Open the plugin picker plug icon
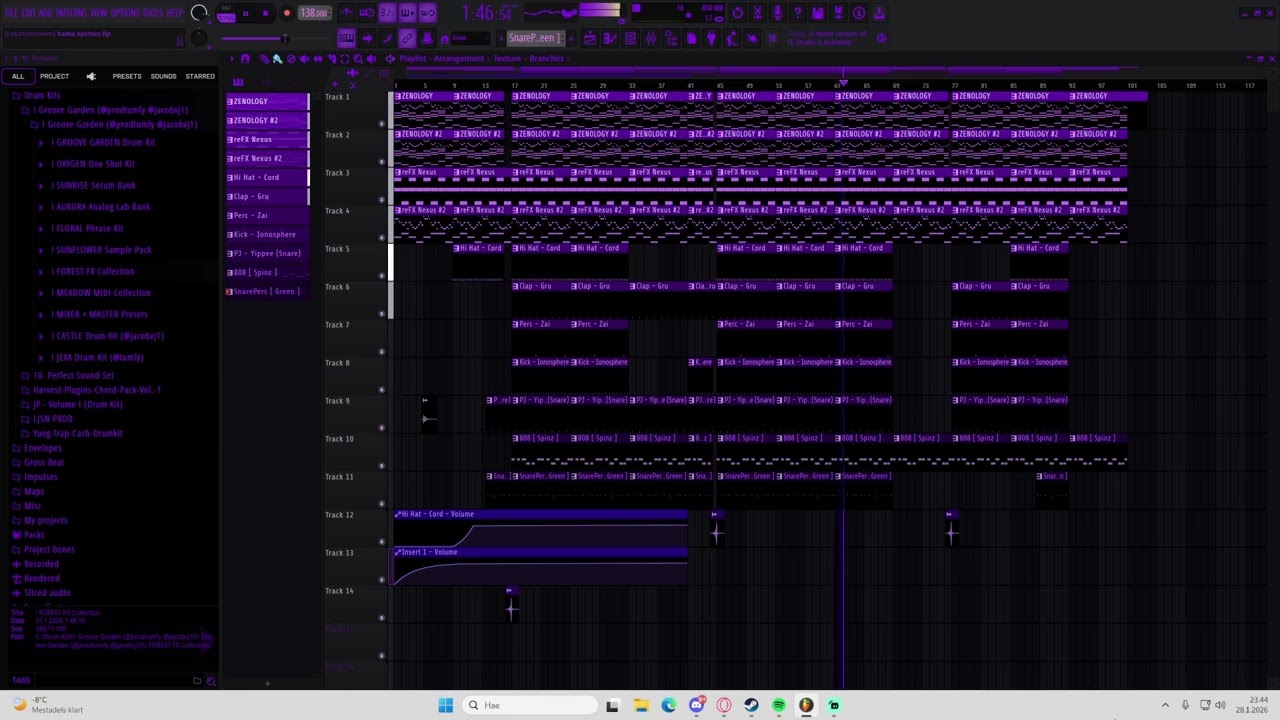This screenshot has width=1280, height=720. [x=711, y=38]
